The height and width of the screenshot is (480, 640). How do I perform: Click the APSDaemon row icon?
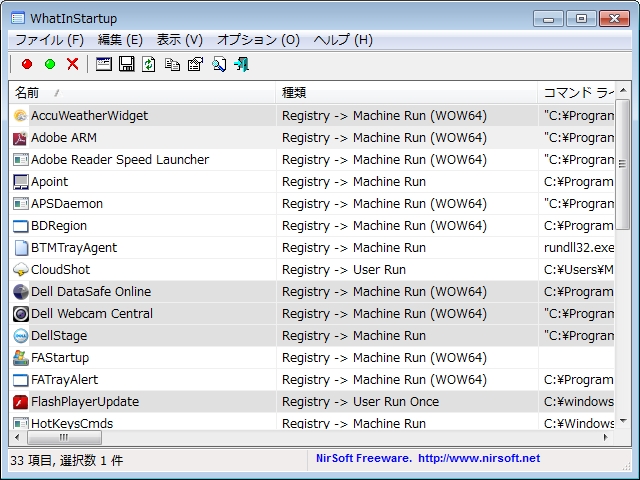pyautogui.click(x=20, y=204)
